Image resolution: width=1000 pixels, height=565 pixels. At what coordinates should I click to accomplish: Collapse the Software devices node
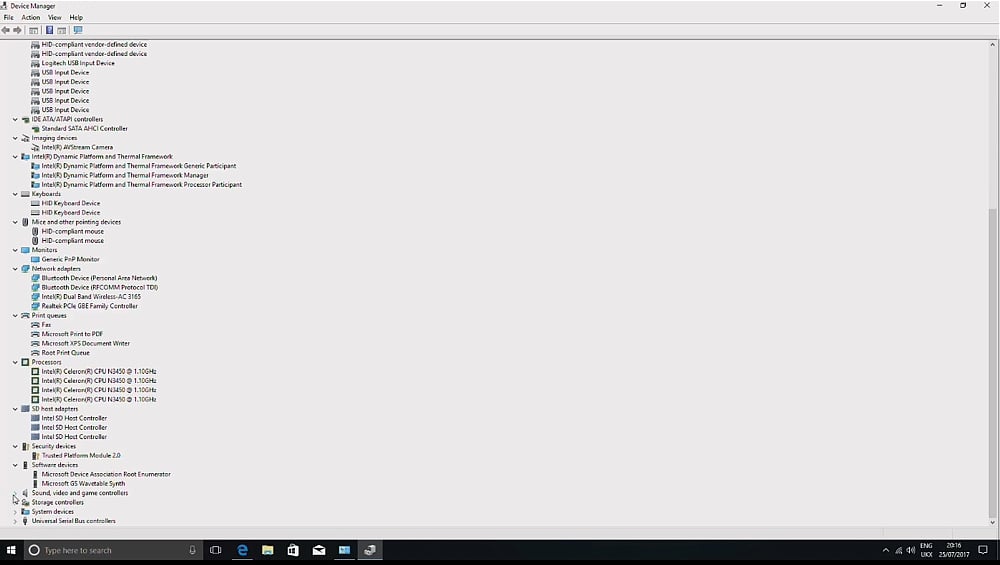tap(15, 465)
